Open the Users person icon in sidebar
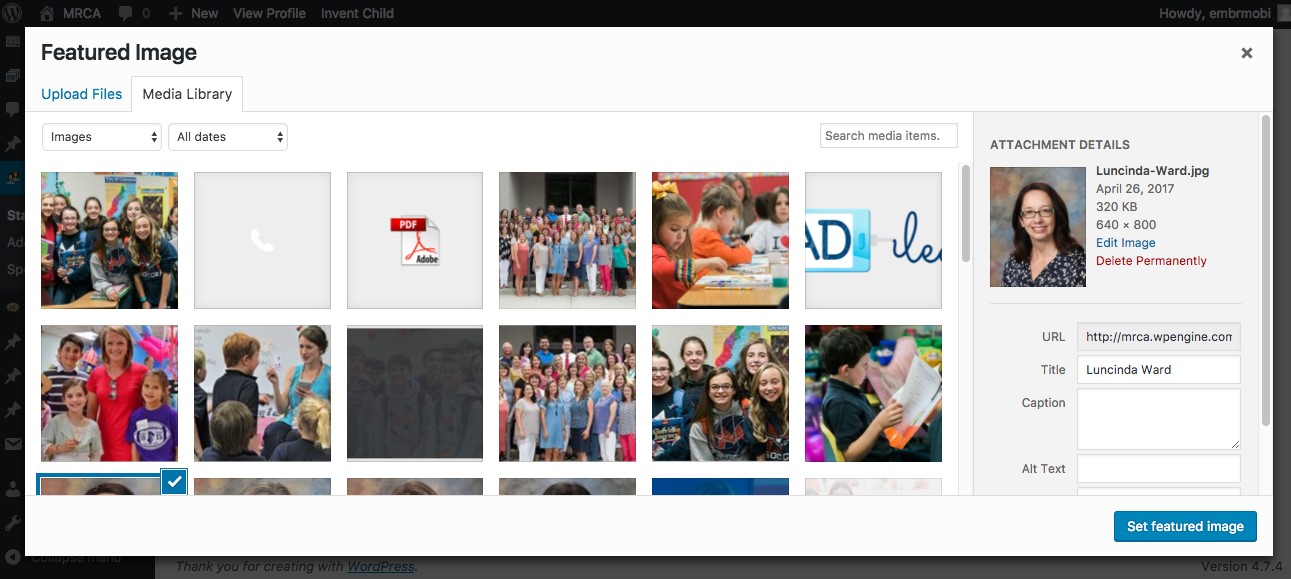The width and height of the screenshot is (1291, 579). [x=13, y=490]
